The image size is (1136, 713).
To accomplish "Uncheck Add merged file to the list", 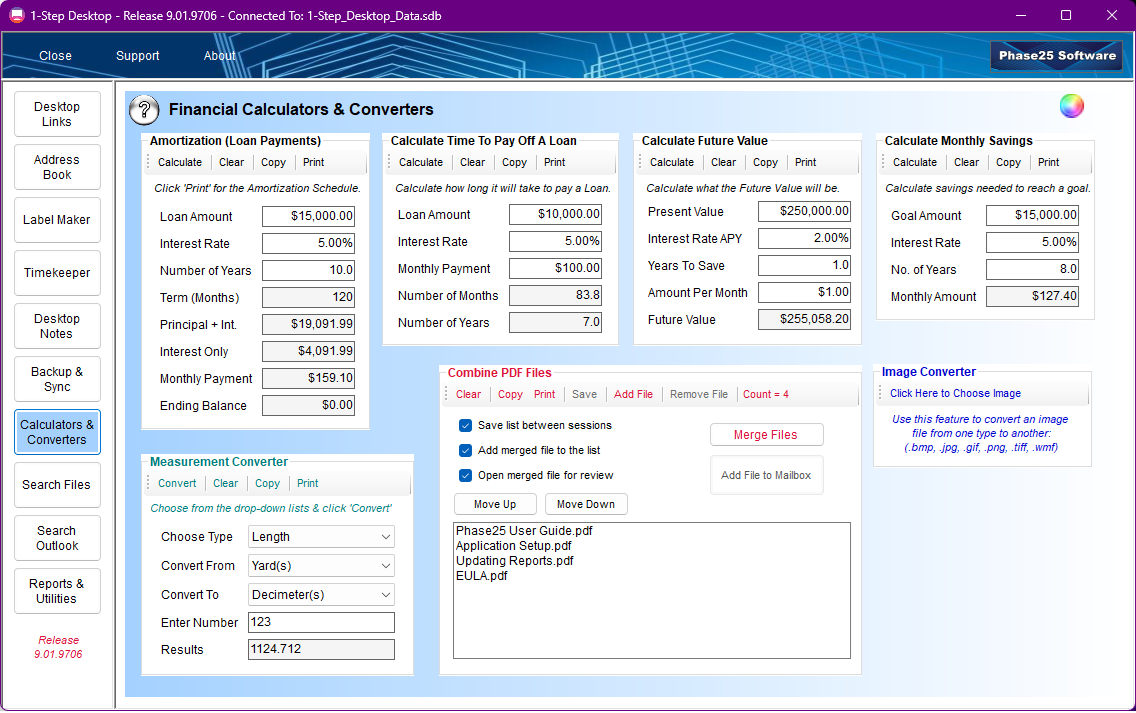I will click(465, 451).
